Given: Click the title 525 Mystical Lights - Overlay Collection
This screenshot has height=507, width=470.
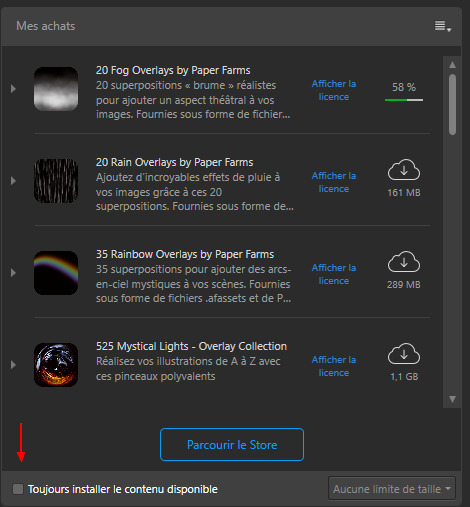Looking at the screenshot, I should [191, 346].
